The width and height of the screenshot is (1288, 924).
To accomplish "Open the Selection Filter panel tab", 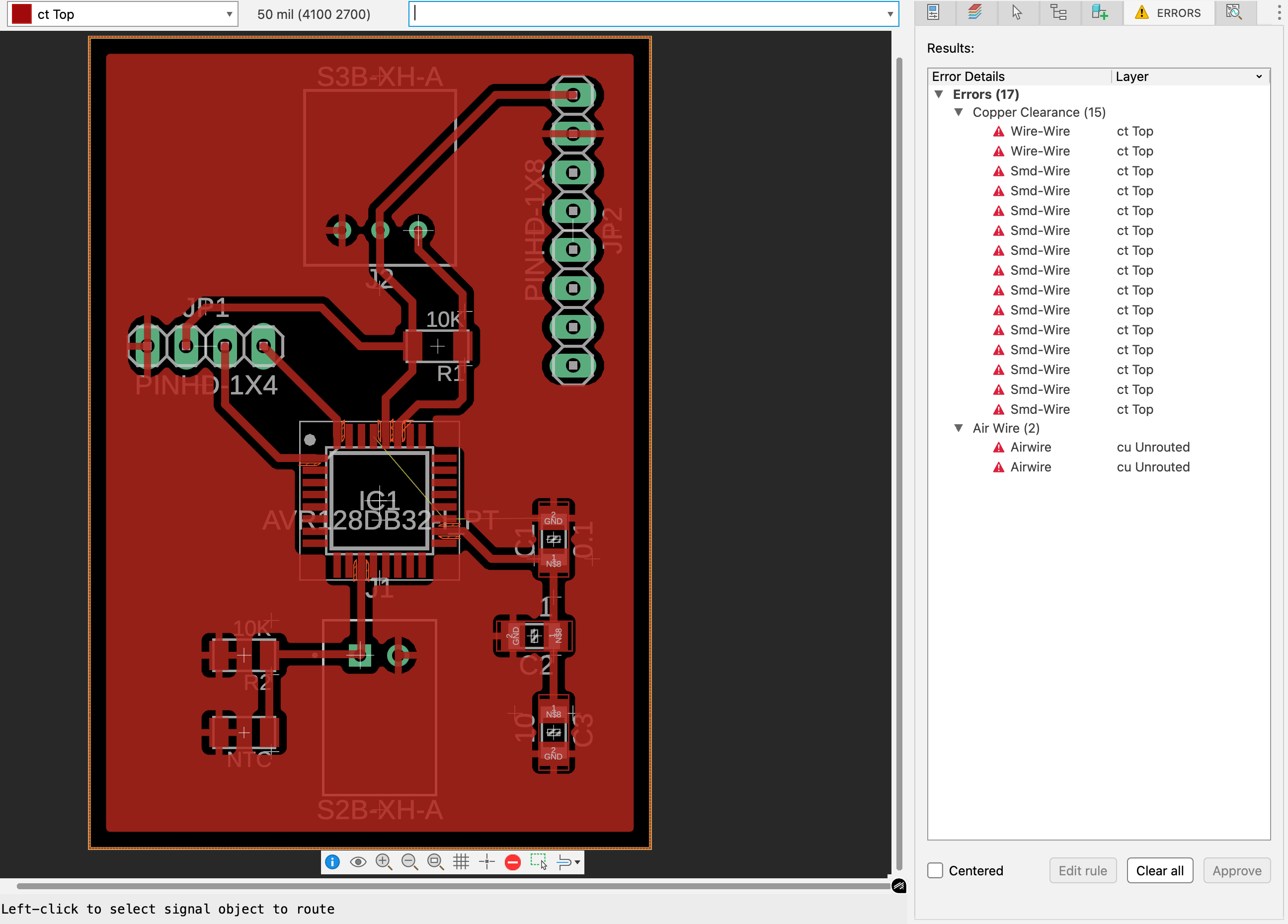I will pos(1017,12).
